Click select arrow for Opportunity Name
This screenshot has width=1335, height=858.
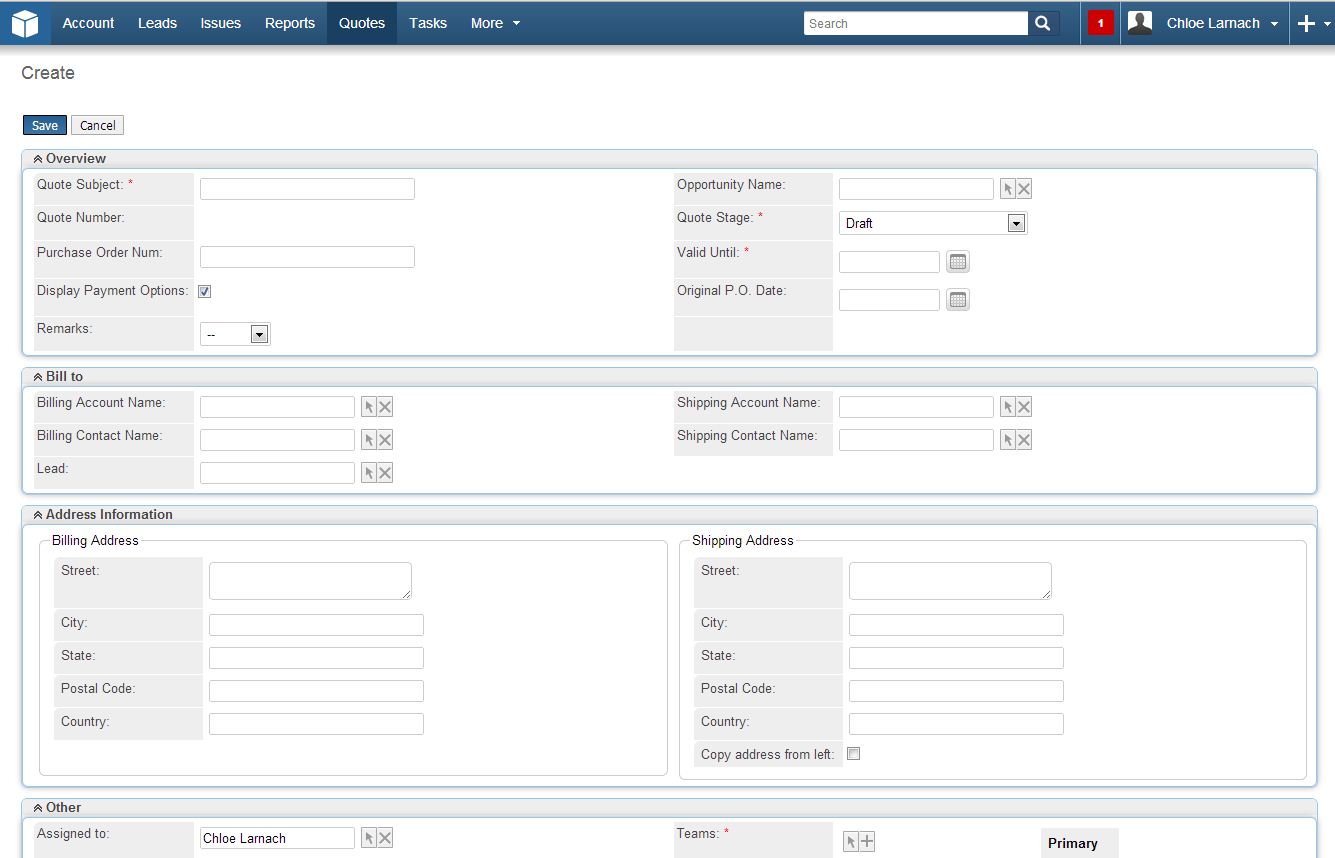pos(1008,189)
